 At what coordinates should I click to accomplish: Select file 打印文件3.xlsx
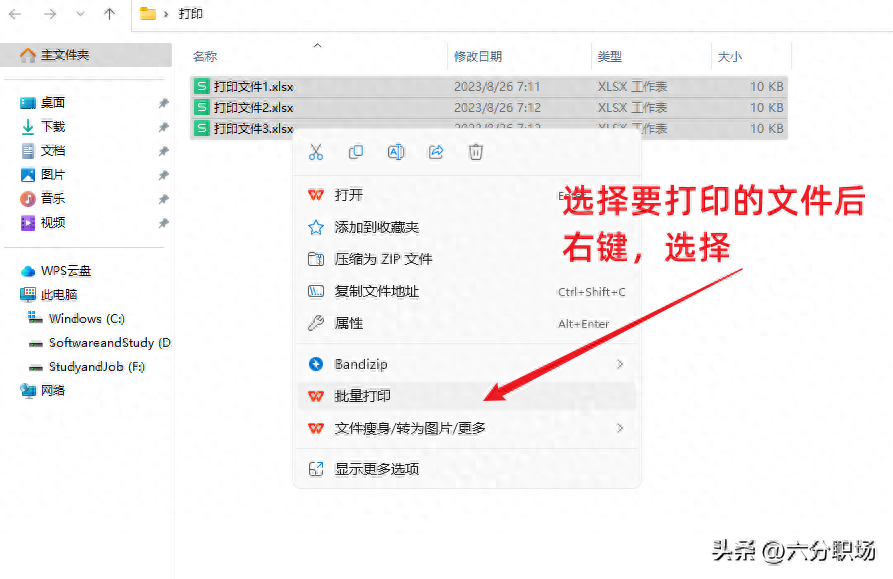253,129
